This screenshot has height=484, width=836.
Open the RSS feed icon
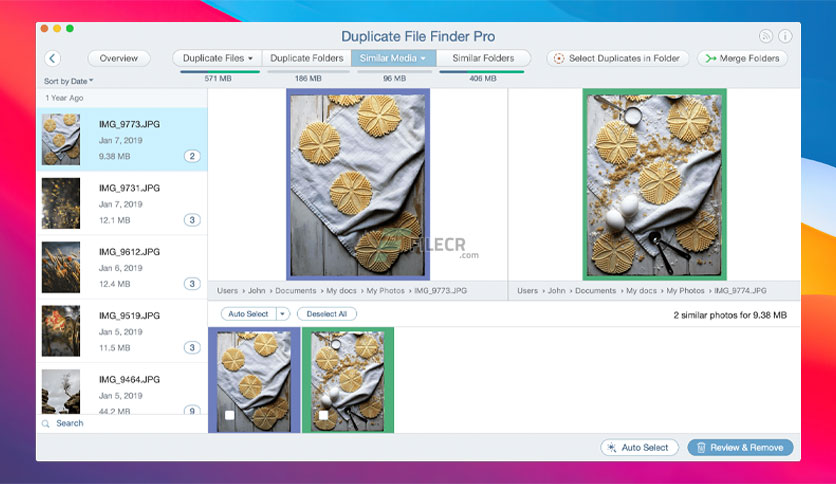766,36
